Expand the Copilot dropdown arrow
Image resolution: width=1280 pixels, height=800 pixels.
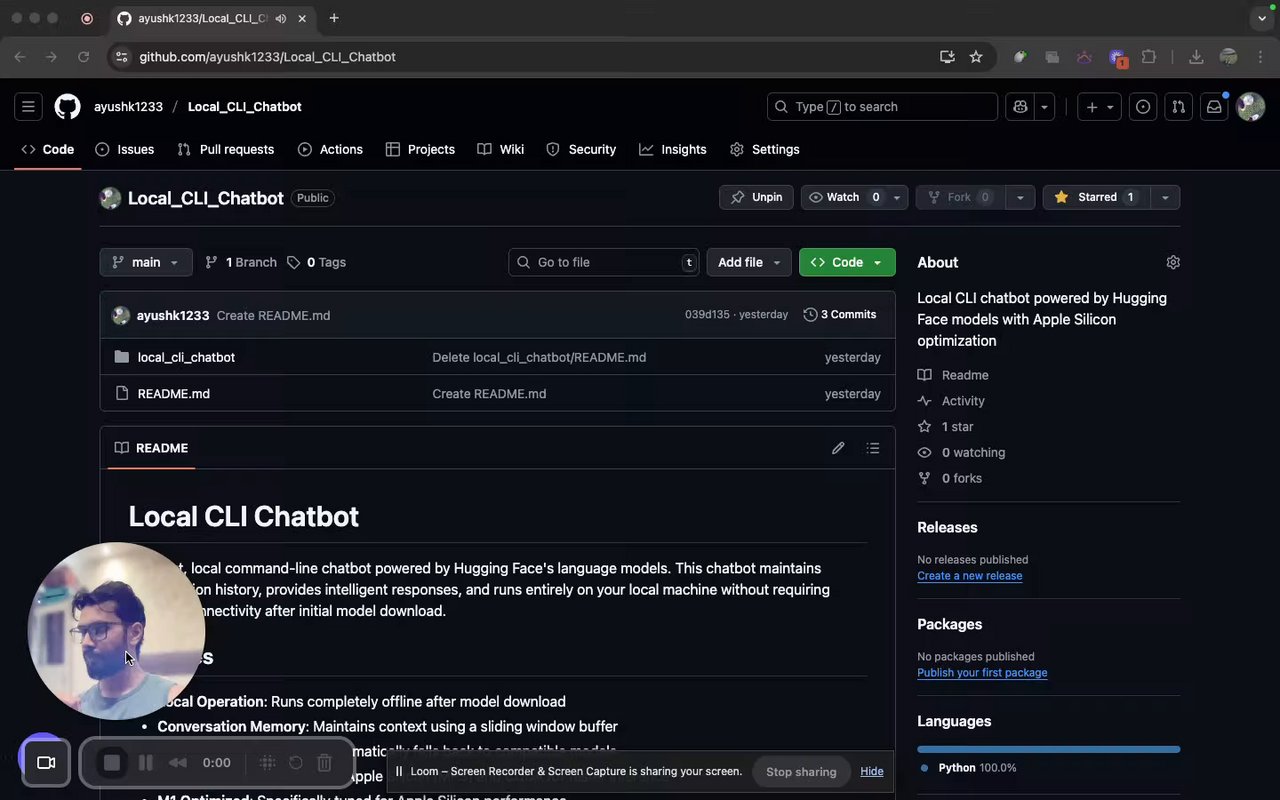[1044, 107]
